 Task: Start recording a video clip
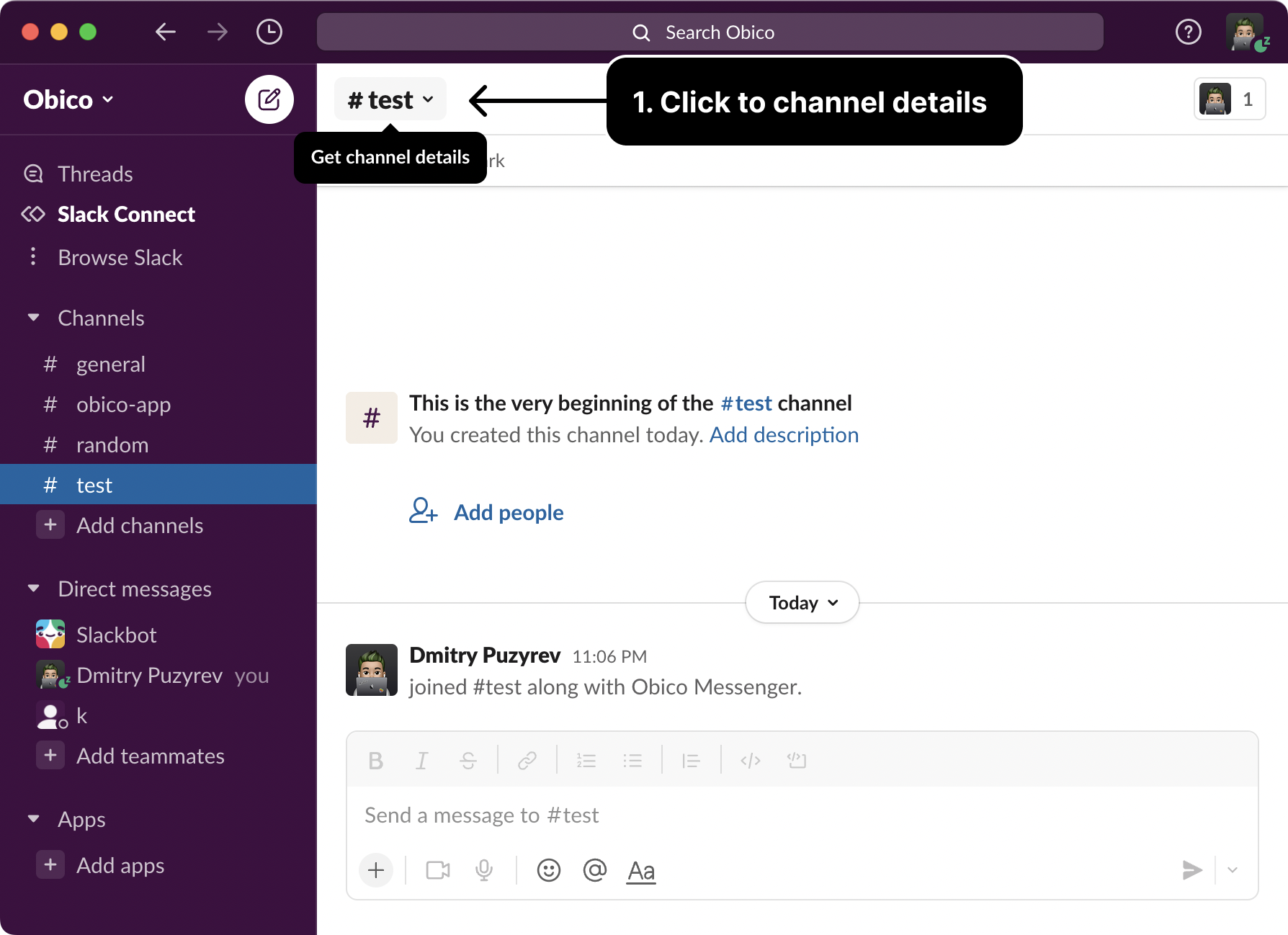point(437,870)
